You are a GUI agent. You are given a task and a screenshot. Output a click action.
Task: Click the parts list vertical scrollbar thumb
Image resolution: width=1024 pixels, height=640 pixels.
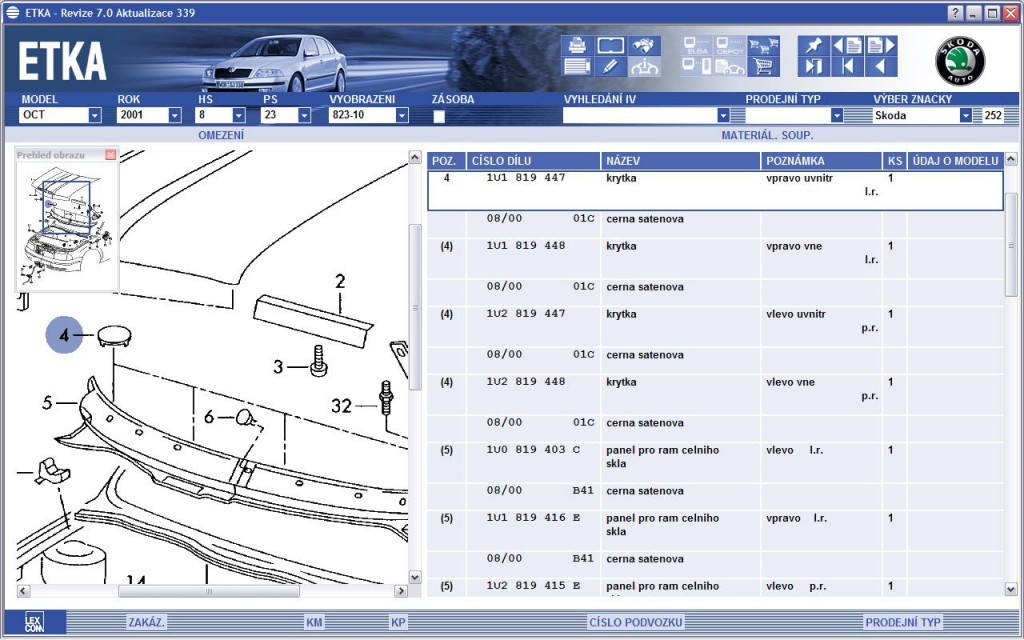click(x=1011, y=245)
